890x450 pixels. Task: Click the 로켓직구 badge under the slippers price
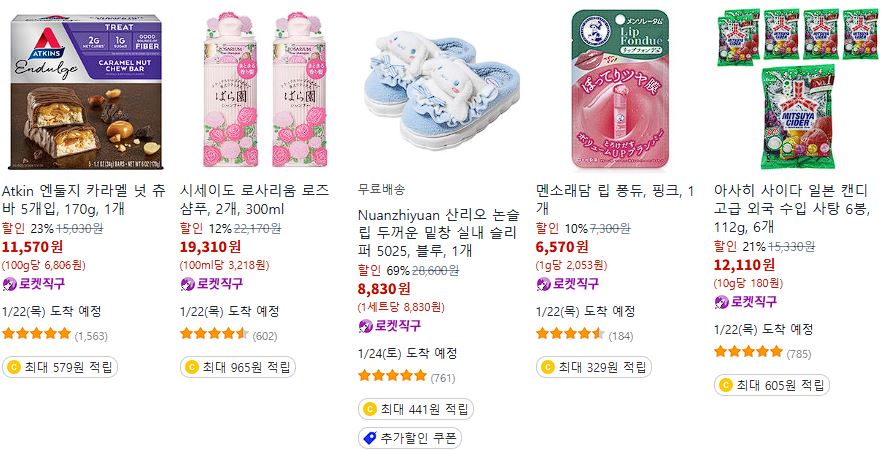389,326
